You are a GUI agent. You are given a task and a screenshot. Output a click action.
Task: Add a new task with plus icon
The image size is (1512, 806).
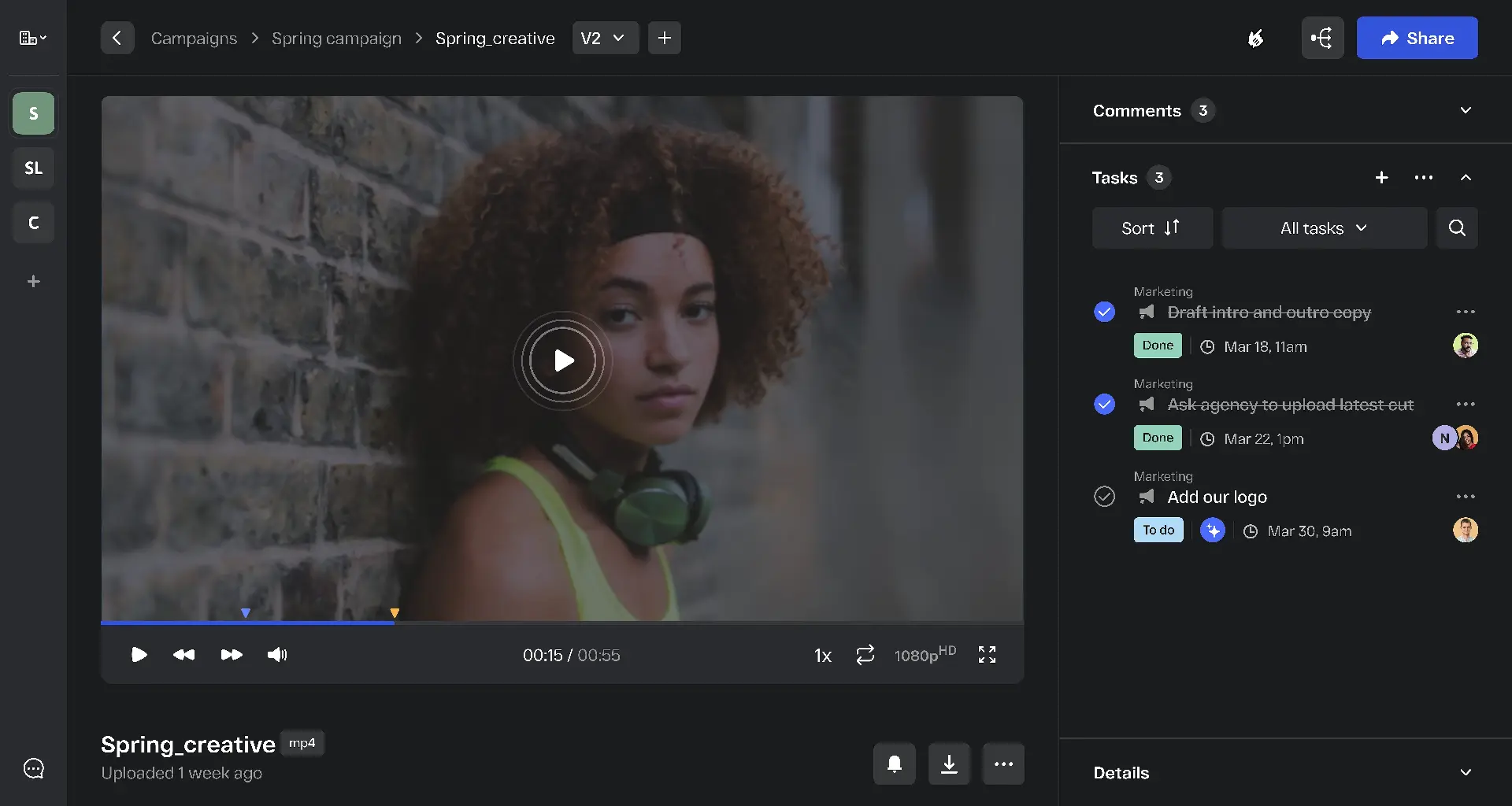(1381, 178)
